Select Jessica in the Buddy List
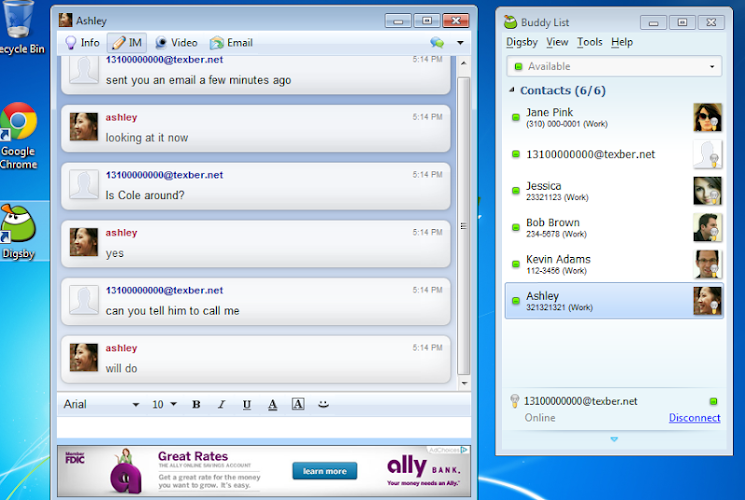This screenshot has height=500, width=745. [x=613, y=191]
